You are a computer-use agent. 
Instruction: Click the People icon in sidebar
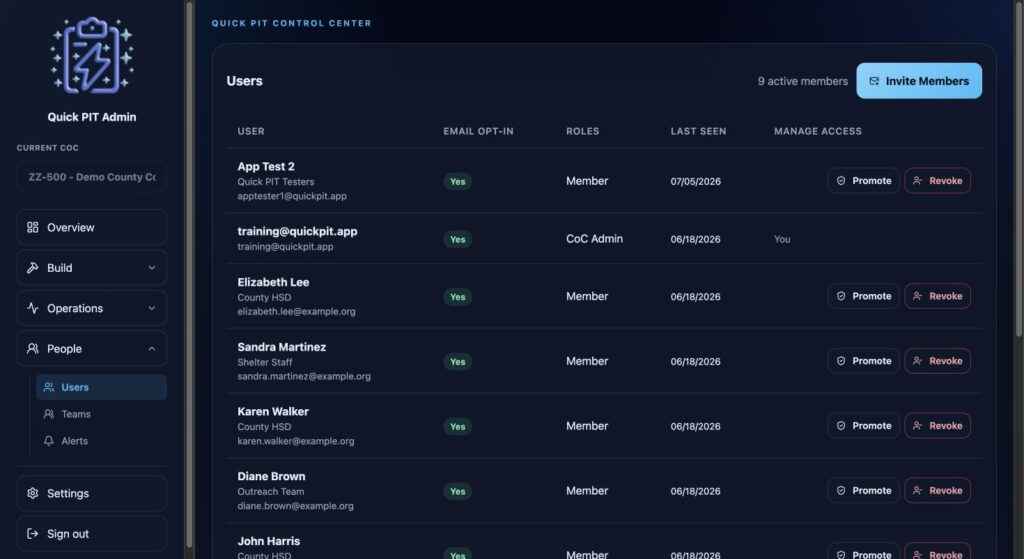(x=33, y=349)
